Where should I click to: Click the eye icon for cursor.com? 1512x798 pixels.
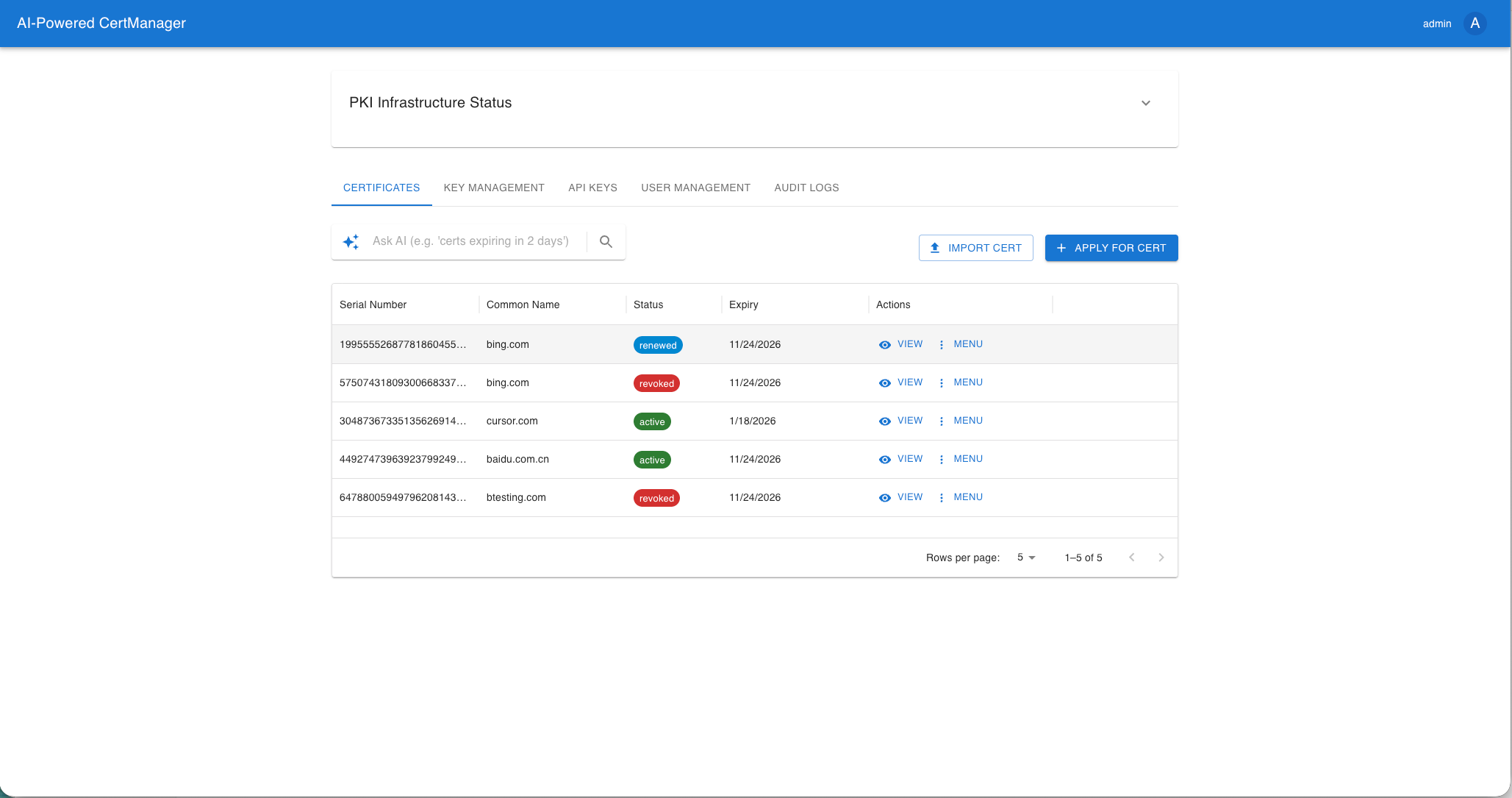[885, 421]
